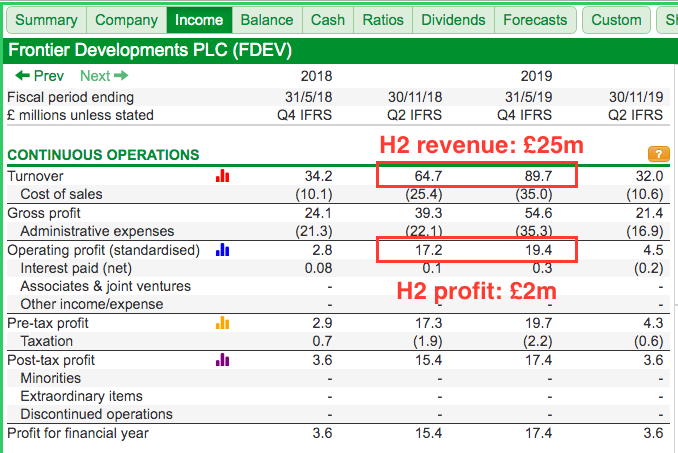Click the Frontier Developments PLC (FDEV) title
Viewport: 678px width, 453px height.
pos(150,50)
